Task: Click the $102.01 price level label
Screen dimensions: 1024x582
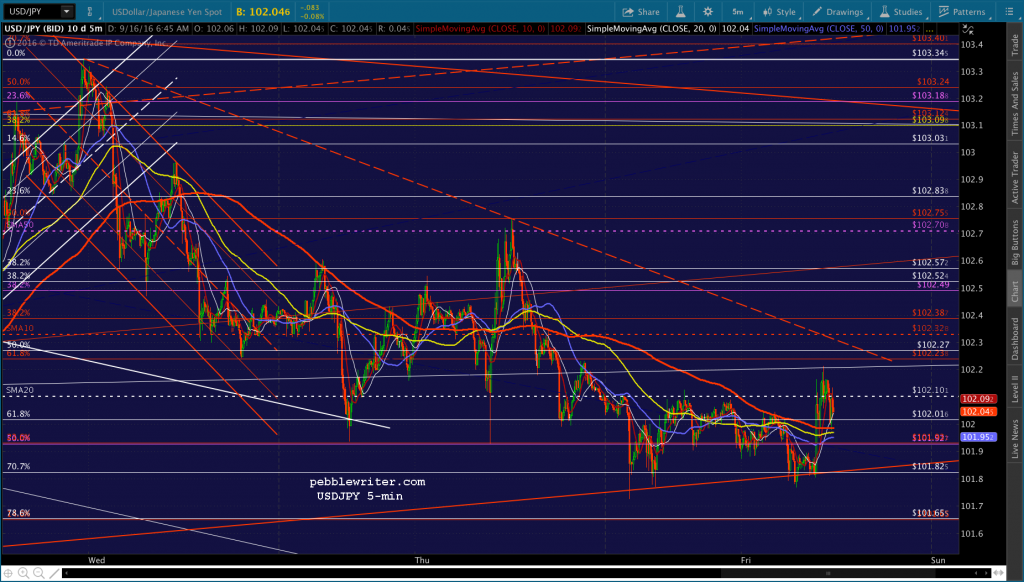Action: point(930,413)
